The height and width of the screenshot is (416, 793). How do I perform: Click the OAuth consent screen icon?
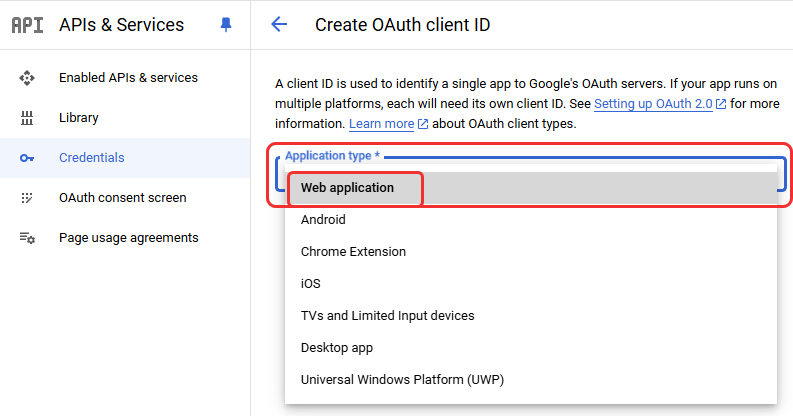click(x=27, y=198)
